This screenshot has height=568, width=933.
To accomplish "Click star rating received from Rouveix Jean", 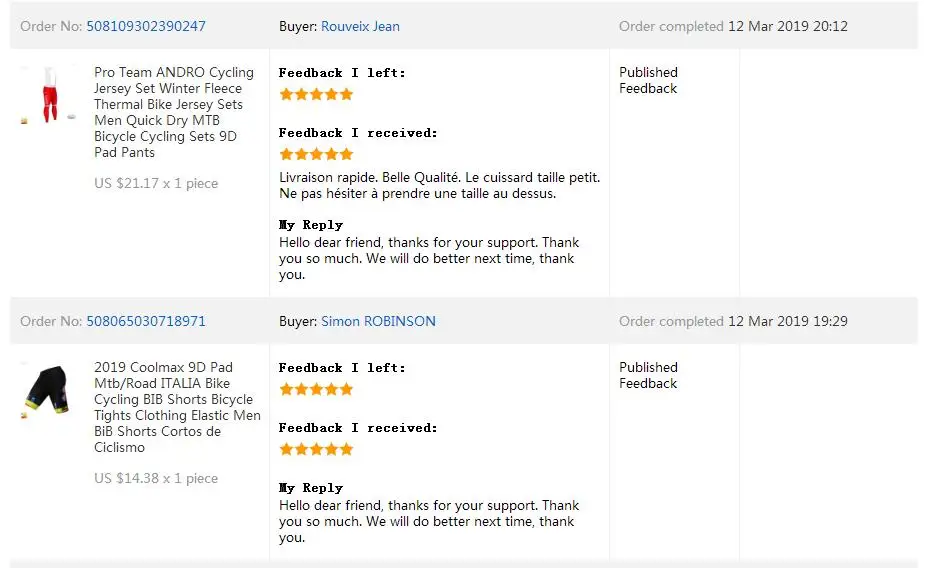I will pos(316,154).
